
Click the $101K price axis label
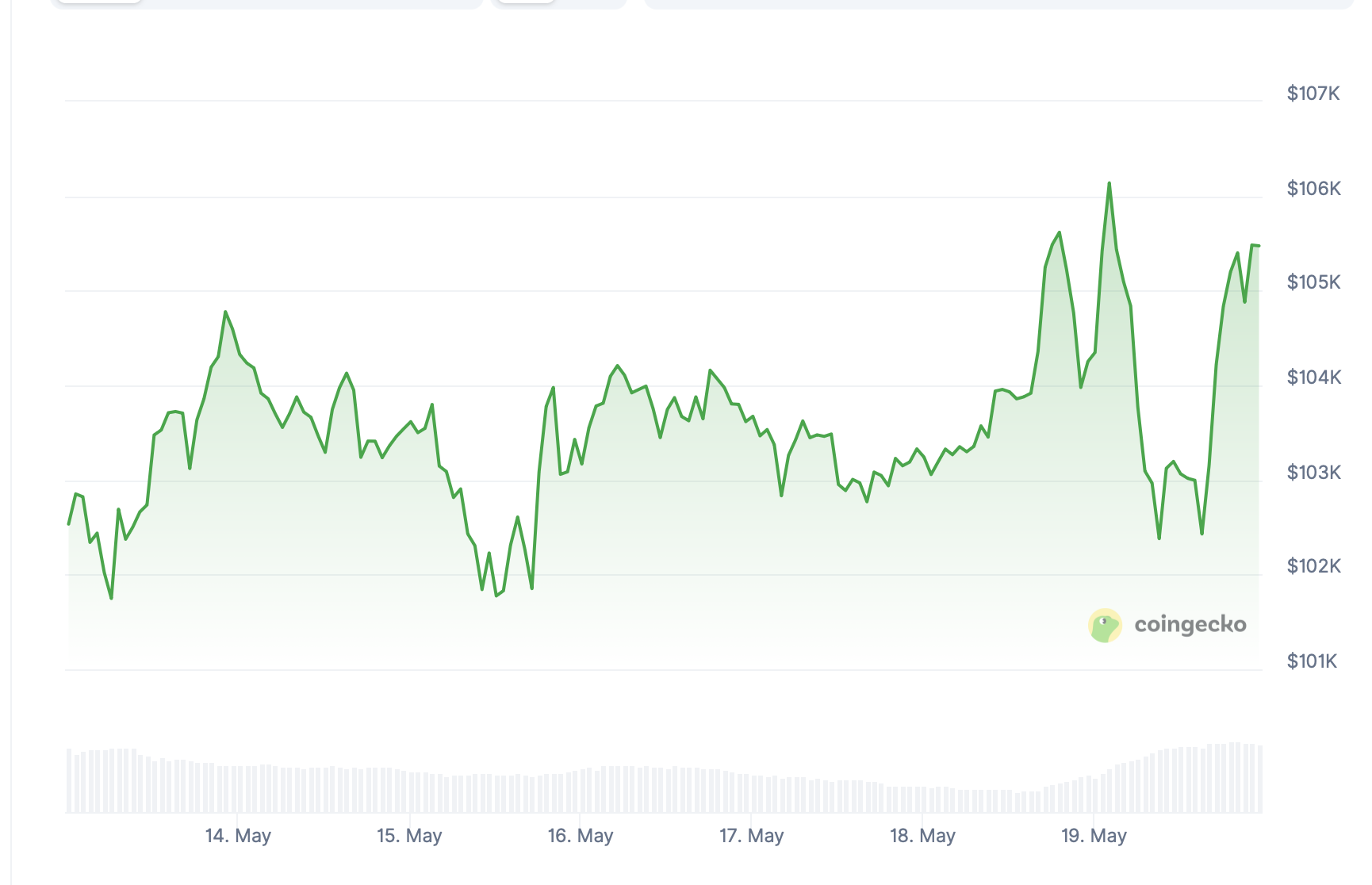click(x=1312, y=661)
